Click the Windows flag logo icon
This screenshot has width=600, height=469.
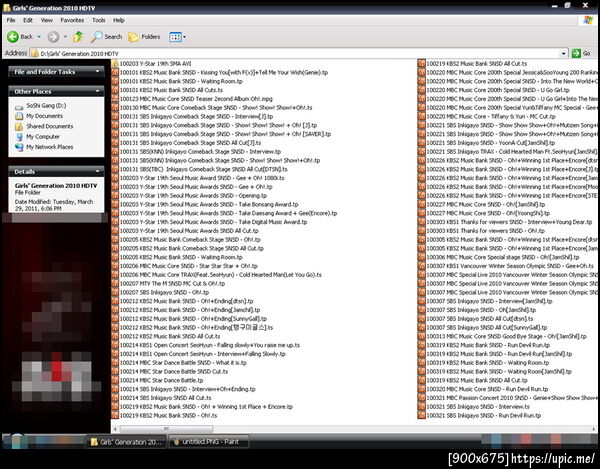point(588,20)
